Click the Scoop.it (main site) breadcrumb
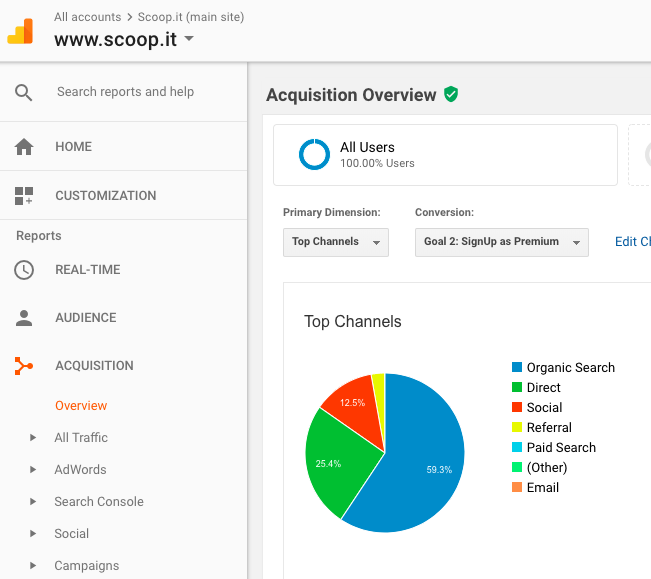Screen dimensions: 651x579 coord(191,17)
